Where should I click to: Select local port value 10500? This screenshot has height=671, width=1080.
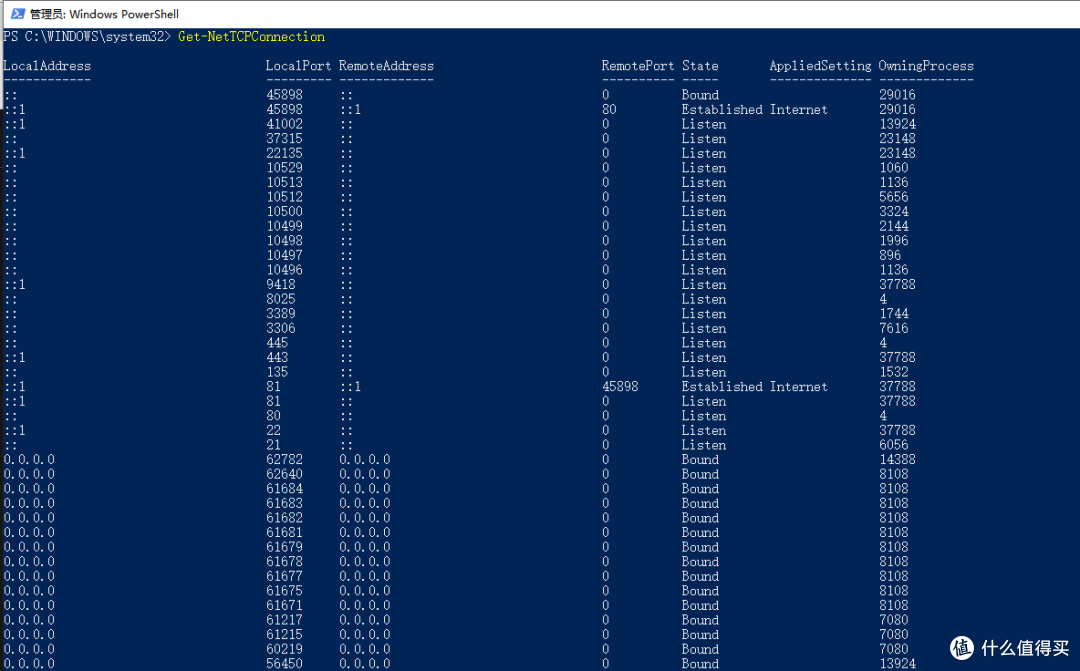pos(284,211)
